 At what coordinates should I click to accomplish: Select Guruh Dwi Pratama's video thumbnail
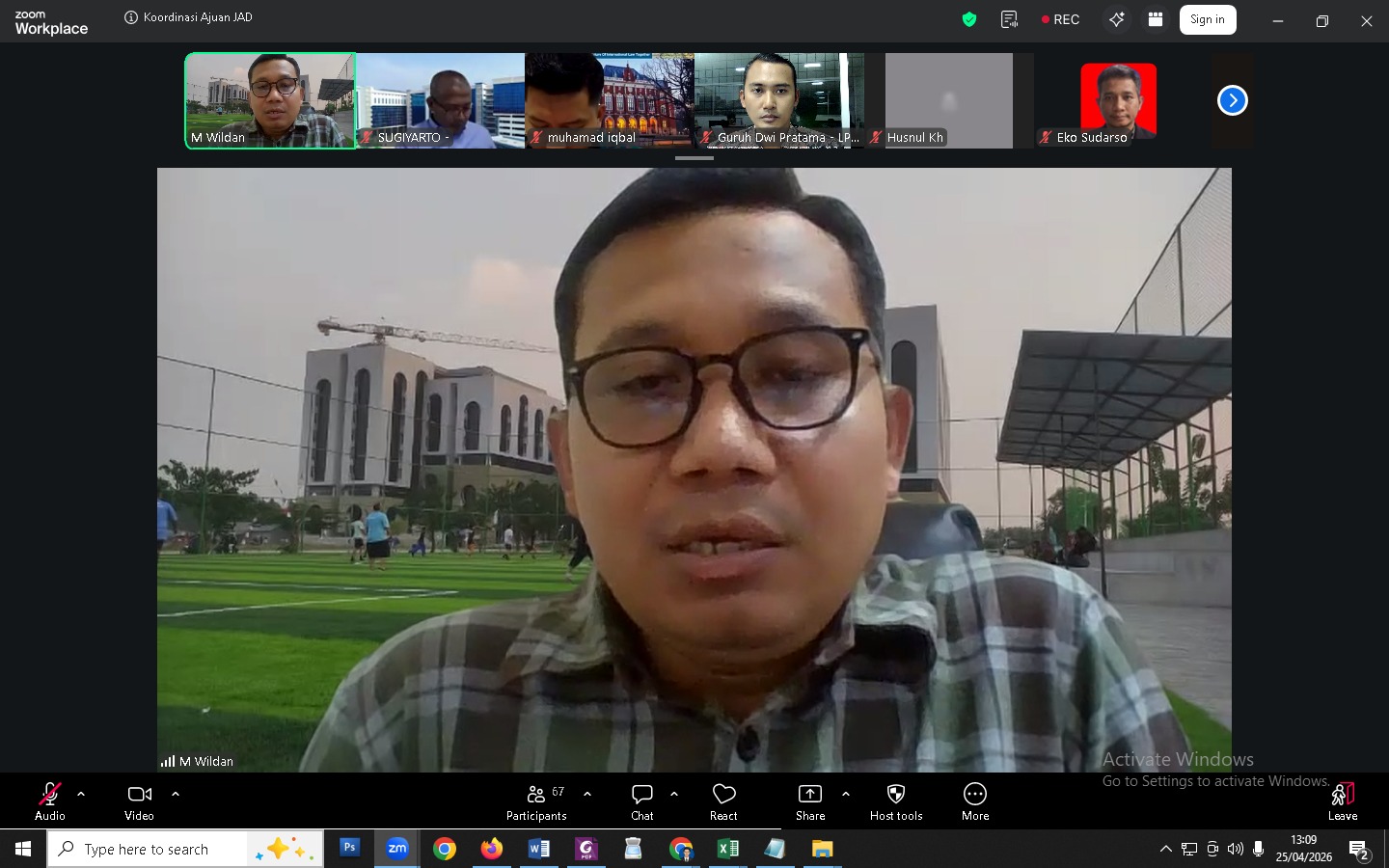click(779, 100)
